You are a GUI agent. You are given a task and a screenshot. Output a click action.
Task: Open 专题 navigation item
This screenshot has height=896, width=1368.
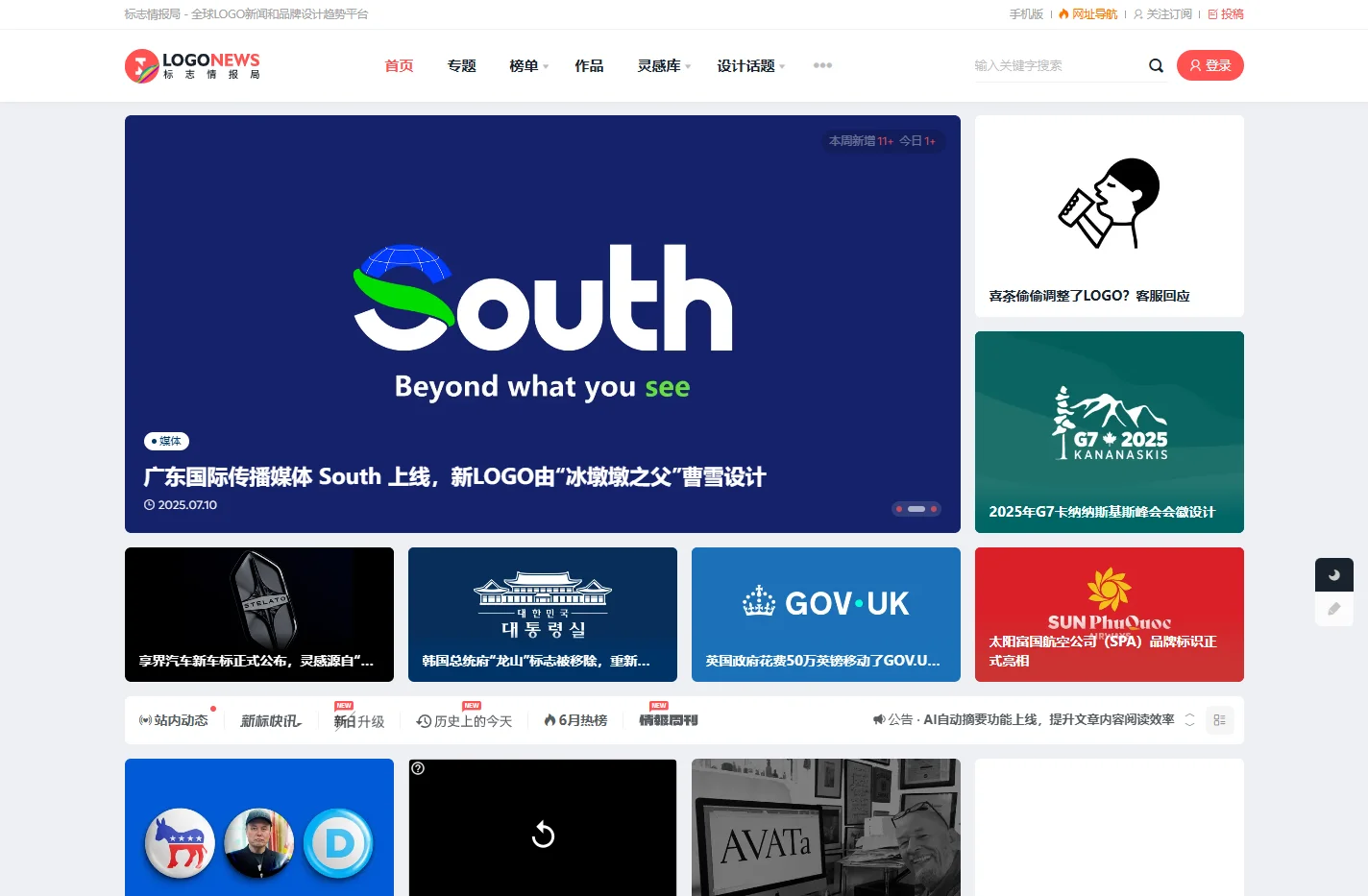click(461, 65)
